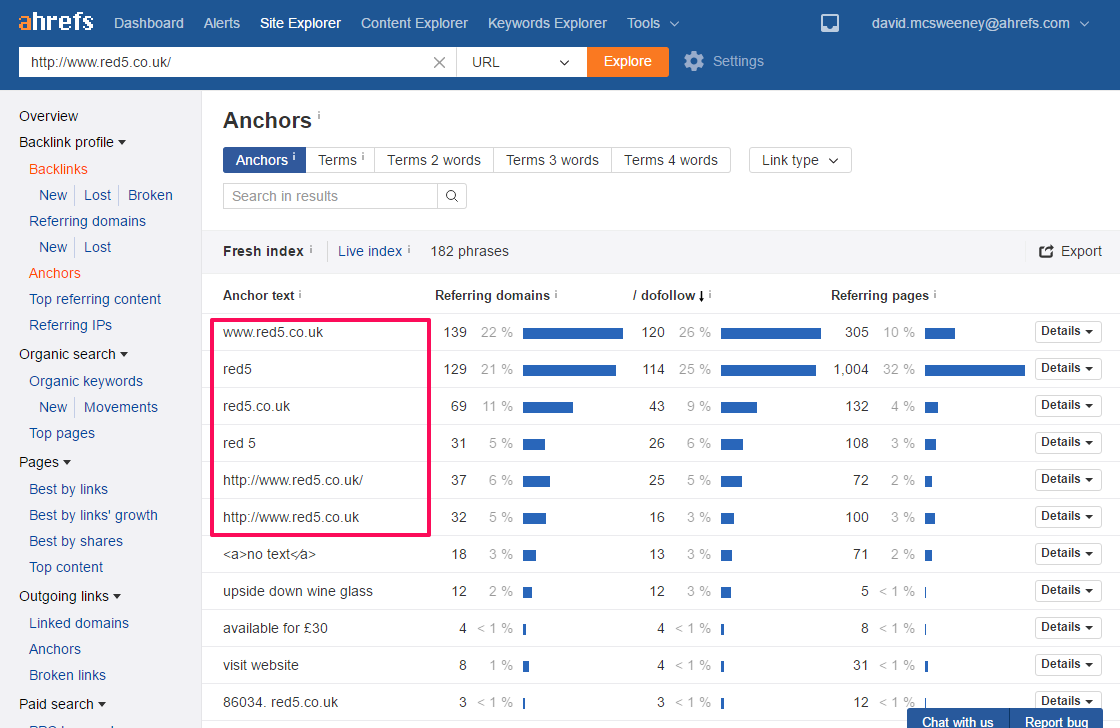The image size is (1120, 728).
Task: Open Top pages link
Action: coord(62,434)
